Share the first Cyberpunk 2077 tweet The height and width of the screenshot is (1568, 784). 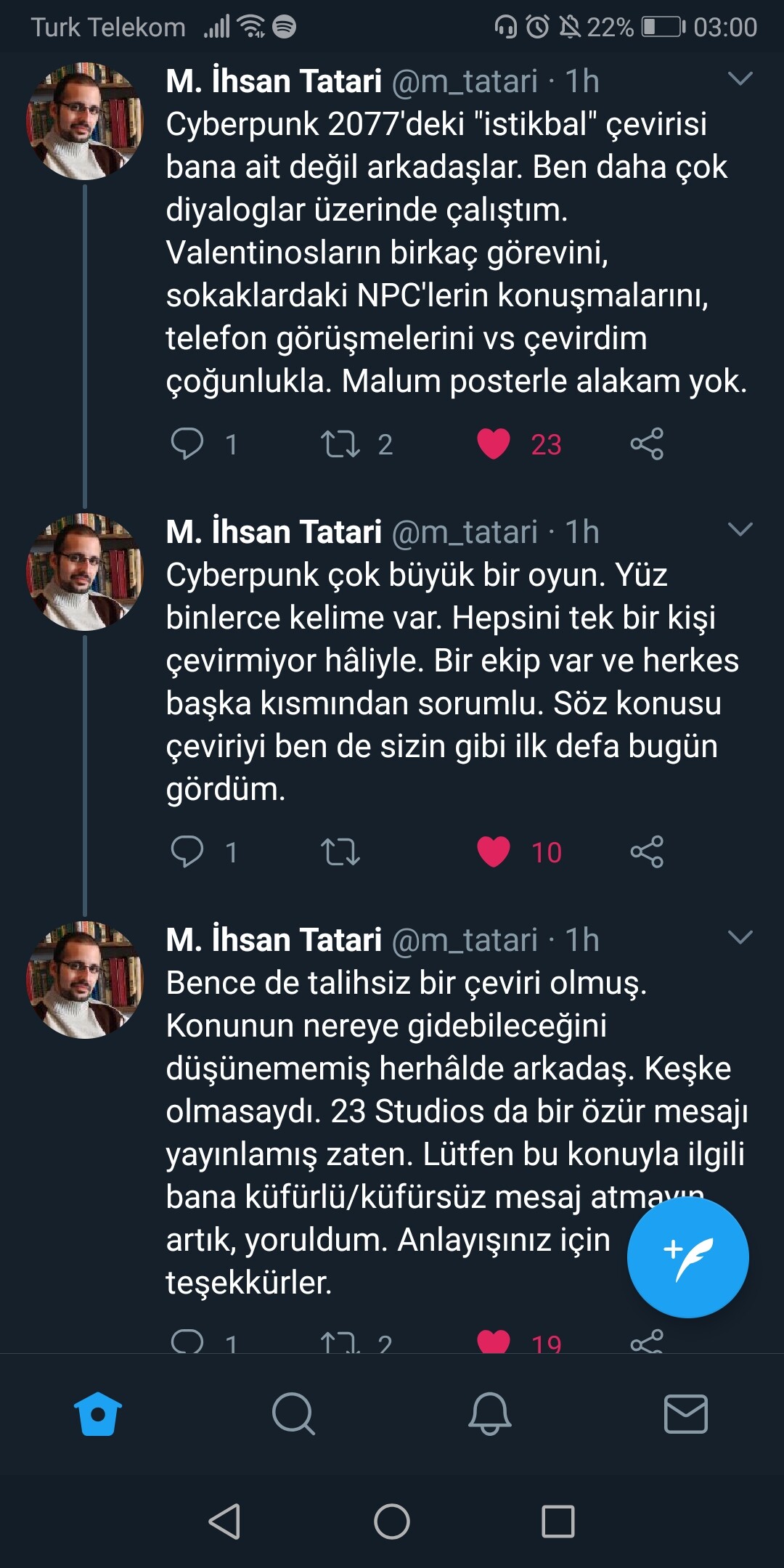647,444
